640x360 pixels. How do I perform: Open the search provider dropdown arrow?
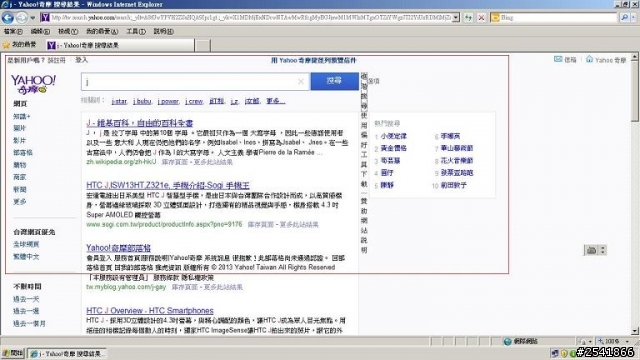tap(634, 18)
